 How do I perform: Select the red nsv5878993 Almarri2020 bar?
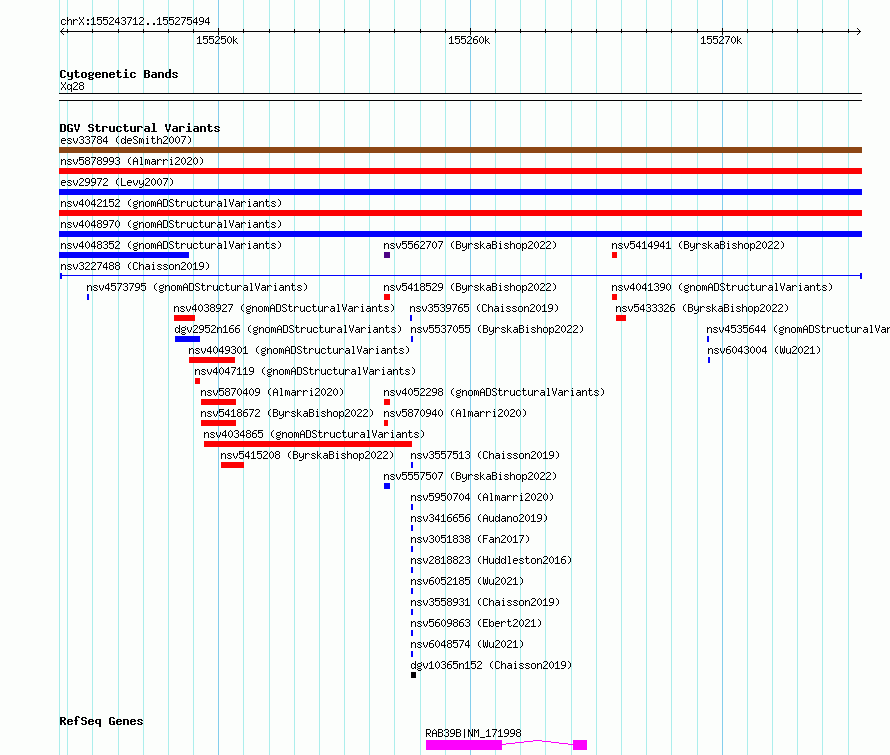(460, 171)
